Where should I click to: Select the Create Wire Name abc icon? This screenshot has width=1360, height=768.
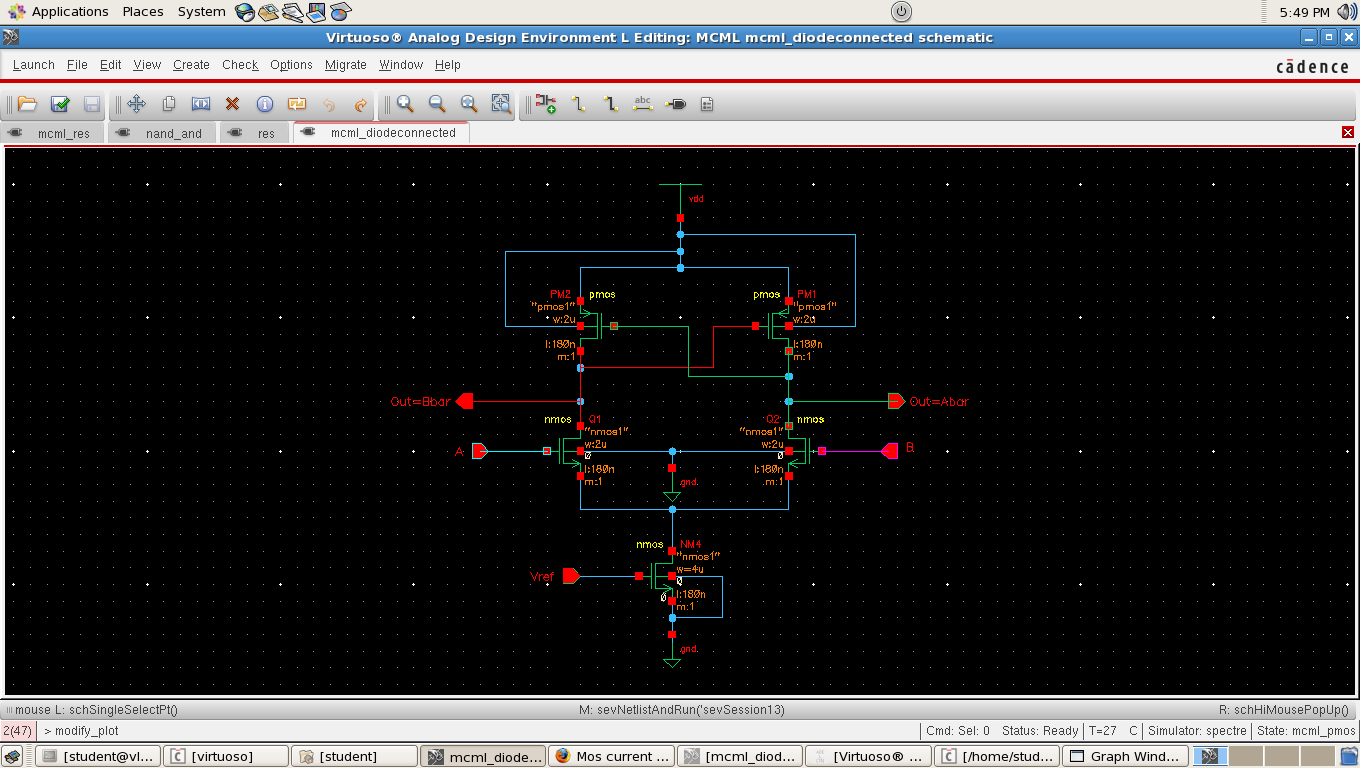point(643,104)
